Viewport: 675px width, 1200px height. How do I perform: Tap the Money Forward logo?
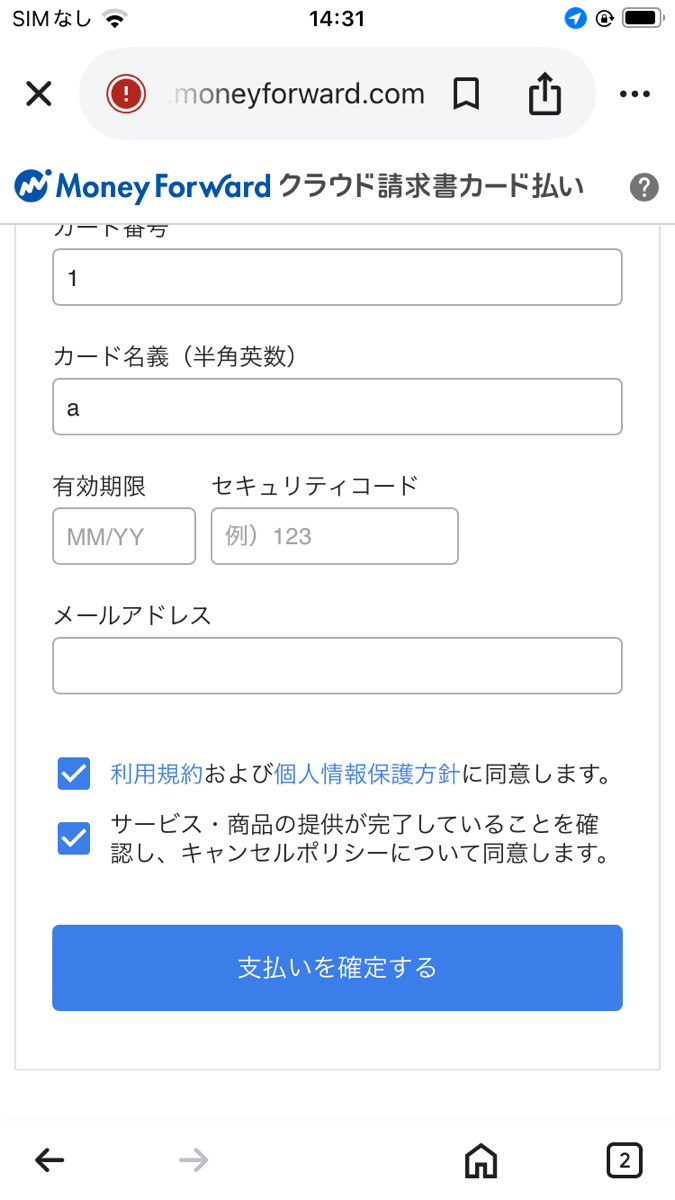tap(143, 186)
